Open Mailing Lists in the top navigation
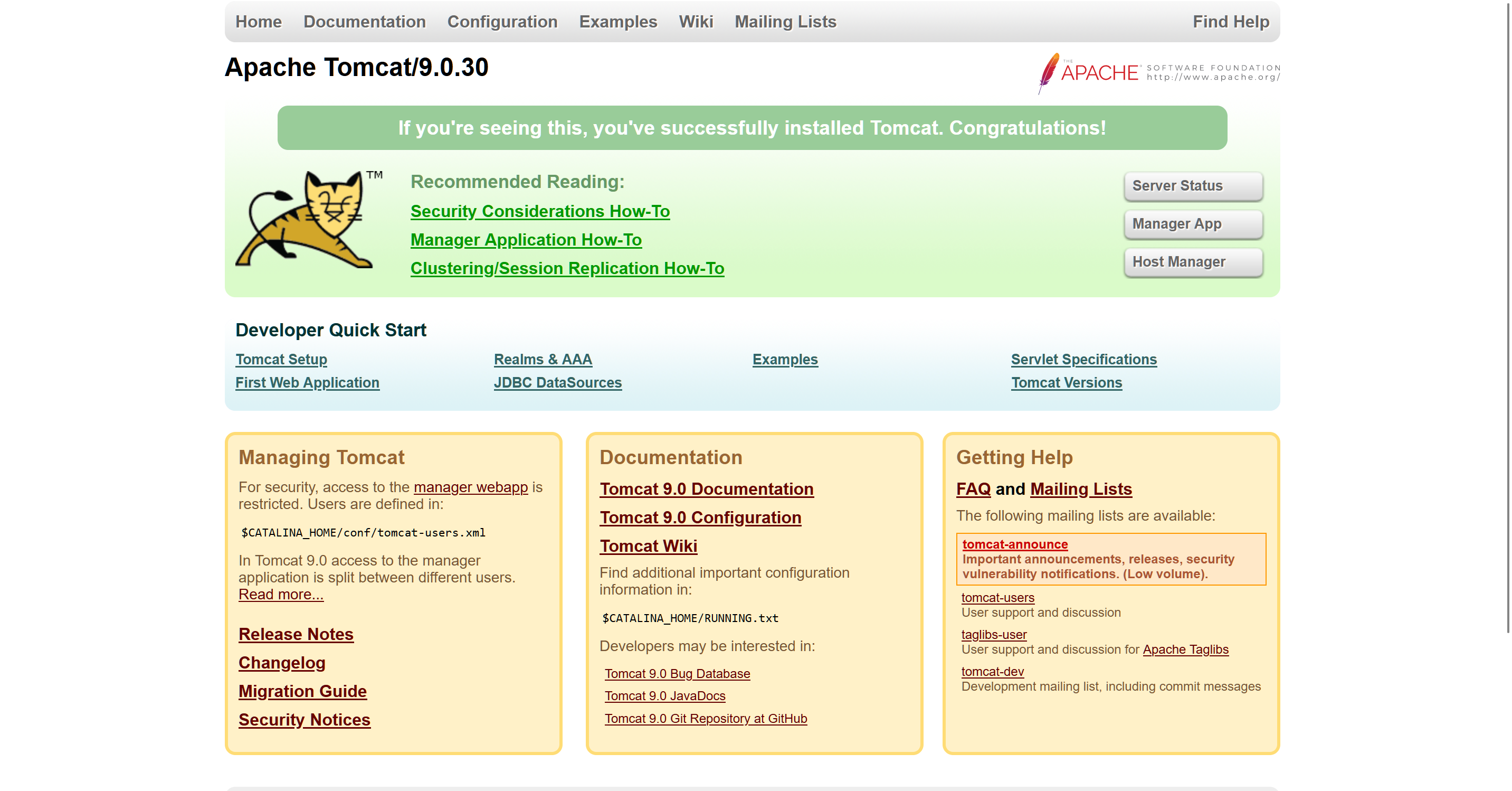 [x=785, y=22]
